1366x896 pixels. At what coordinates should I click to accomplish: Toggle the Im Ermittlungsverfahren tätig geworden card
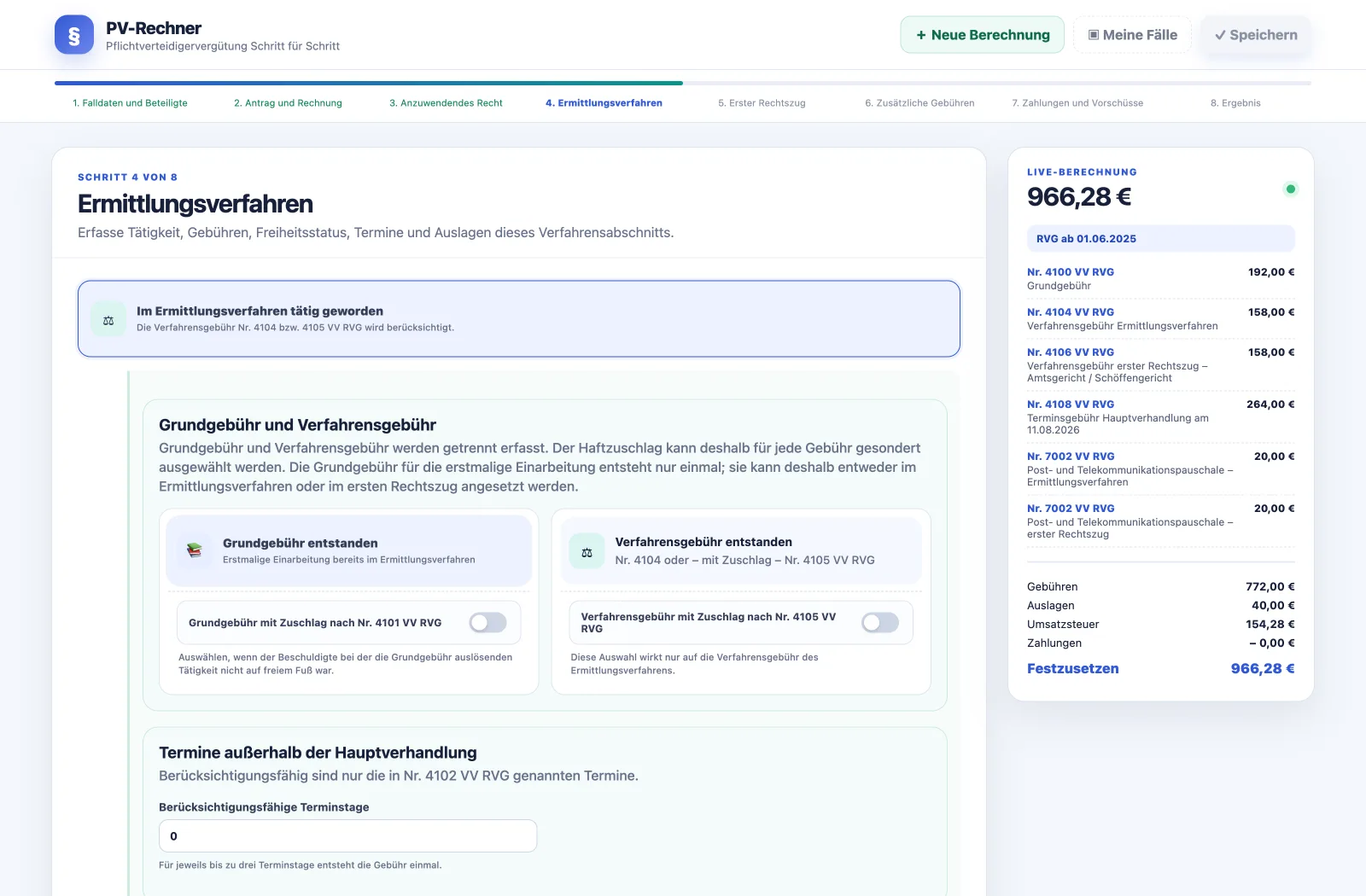519,319
